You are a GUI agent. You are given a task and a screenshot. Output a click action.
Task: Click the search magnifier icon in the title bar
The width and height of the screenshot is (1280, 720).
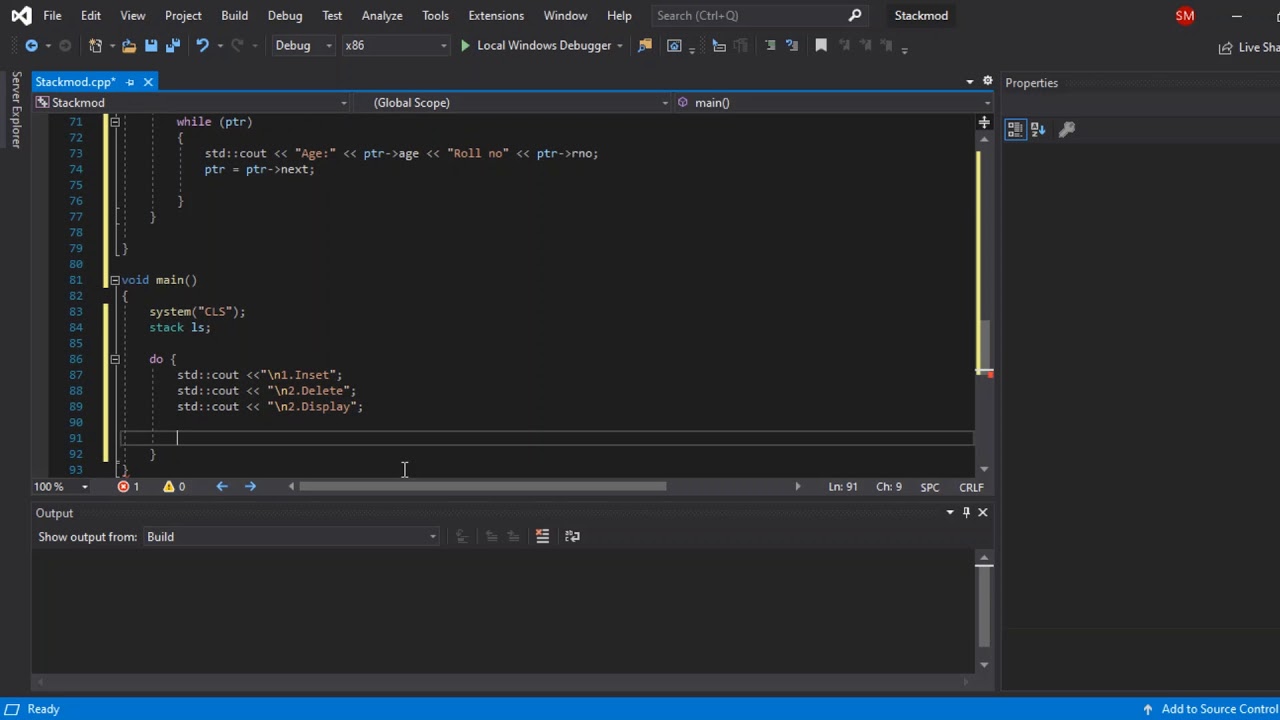855,15
